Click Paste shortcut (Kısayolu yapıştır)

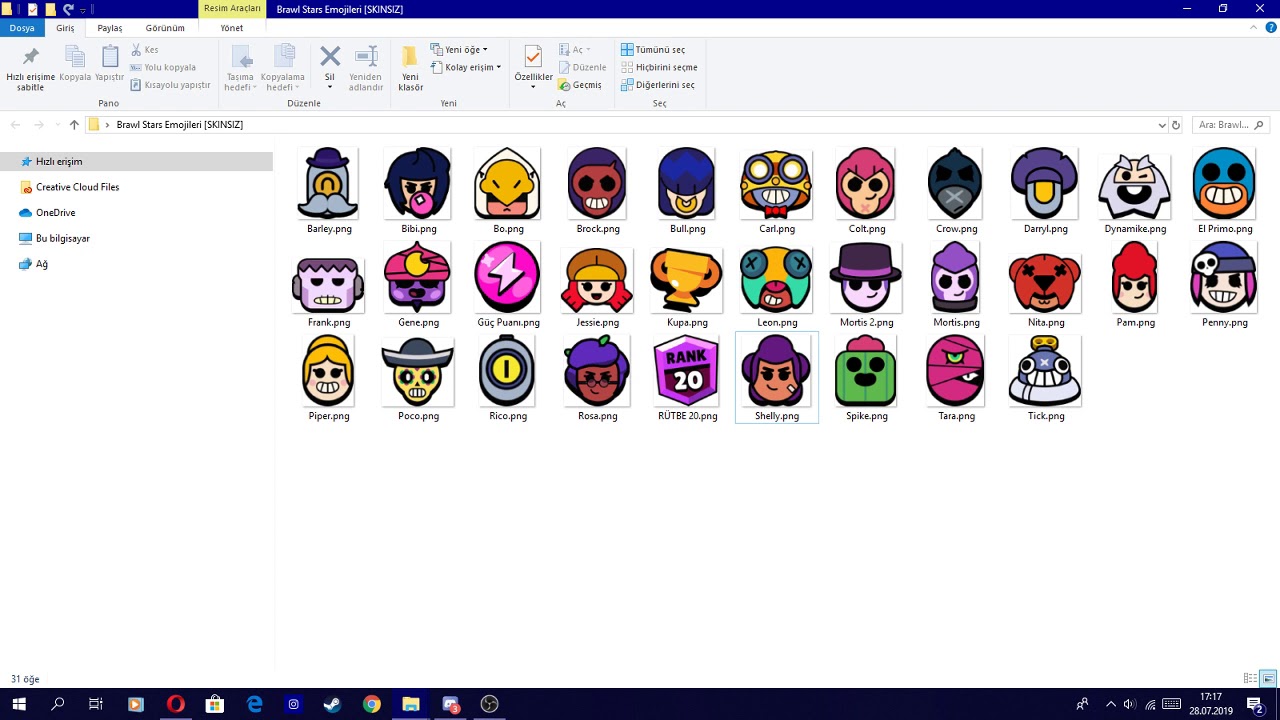coord(170,85)
